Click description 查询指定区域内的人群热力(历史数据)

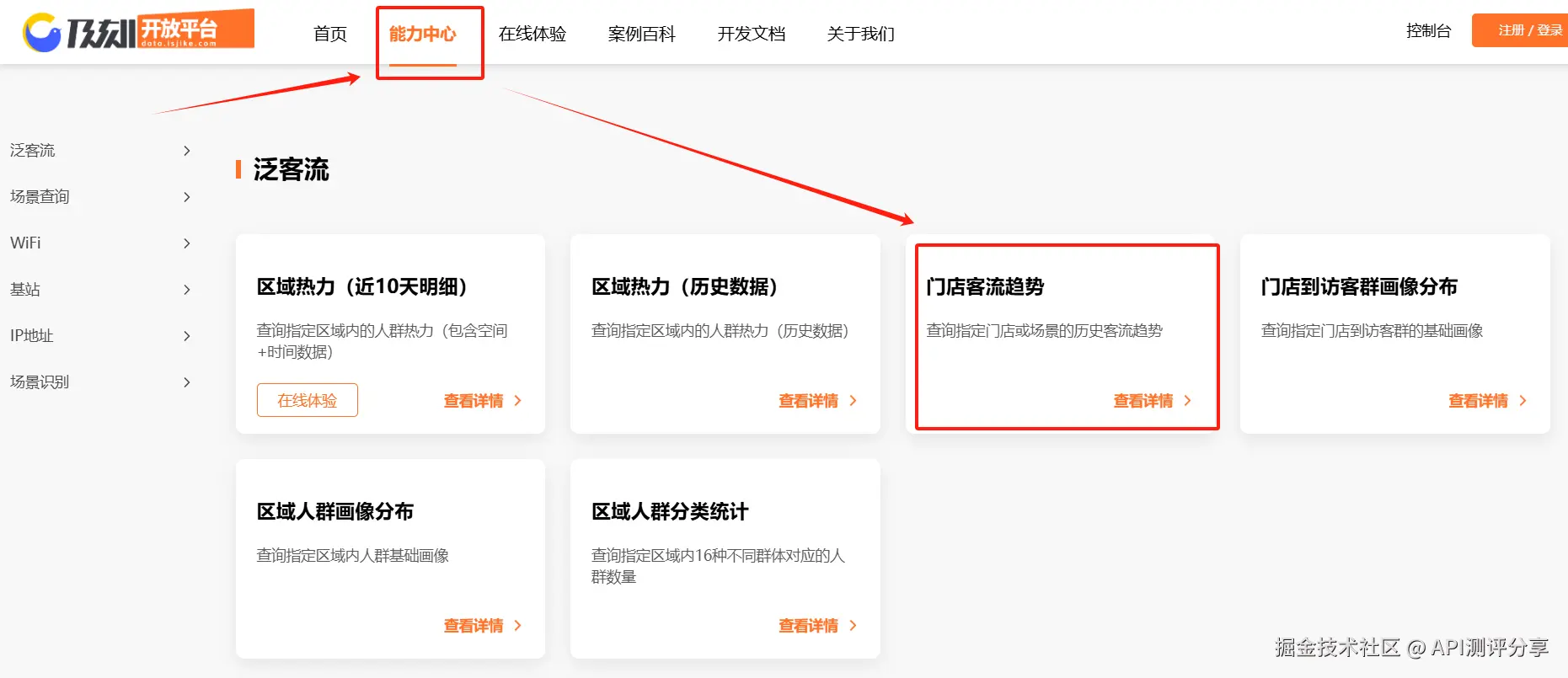pyautogui.click(x=720, y=331)
